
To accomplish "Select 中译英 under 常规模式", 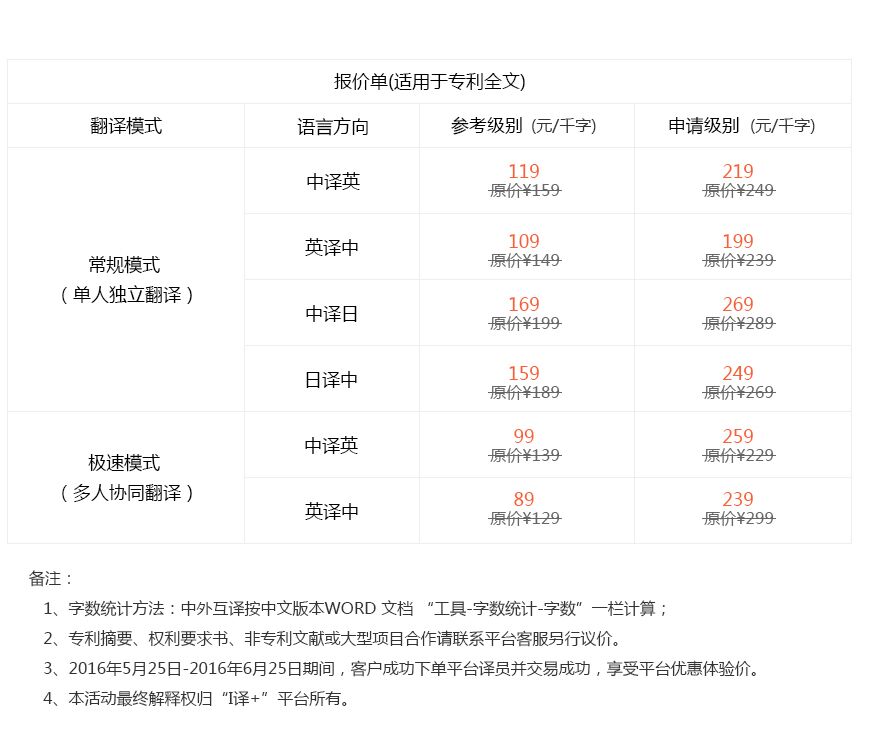I will coord(332,181).
